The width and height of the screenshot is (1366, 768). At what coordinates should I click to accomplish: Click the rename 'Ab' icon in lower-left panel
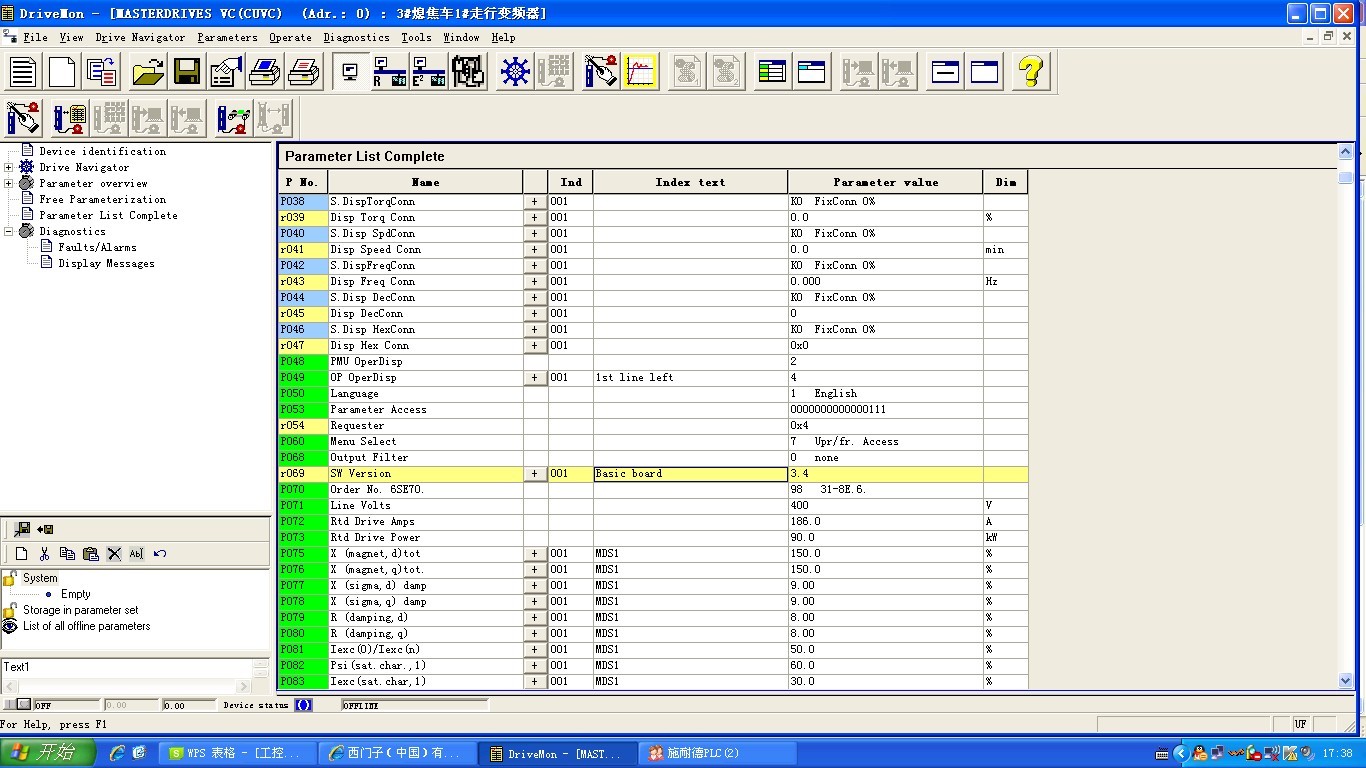tap(137, 554)
